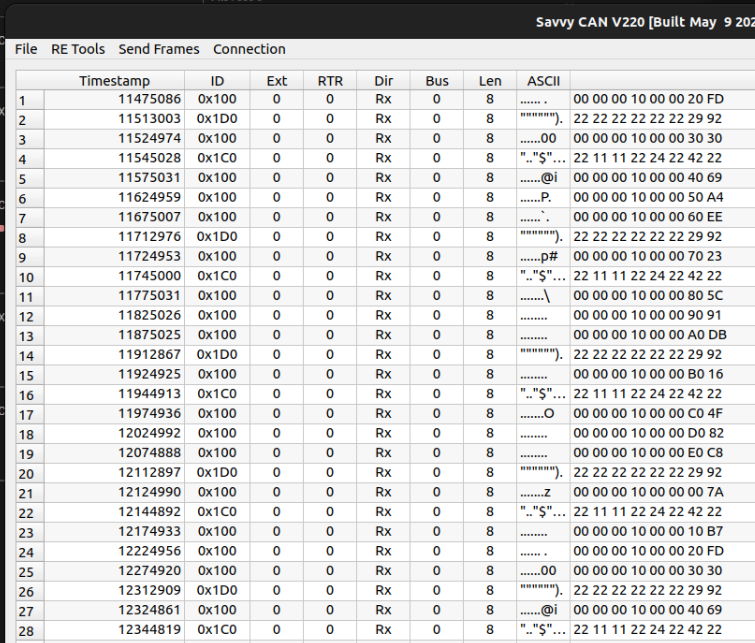Viewport: 755px width, 643px height.
Task: Select row number 28 header
Action: click(x=30, y=630)
